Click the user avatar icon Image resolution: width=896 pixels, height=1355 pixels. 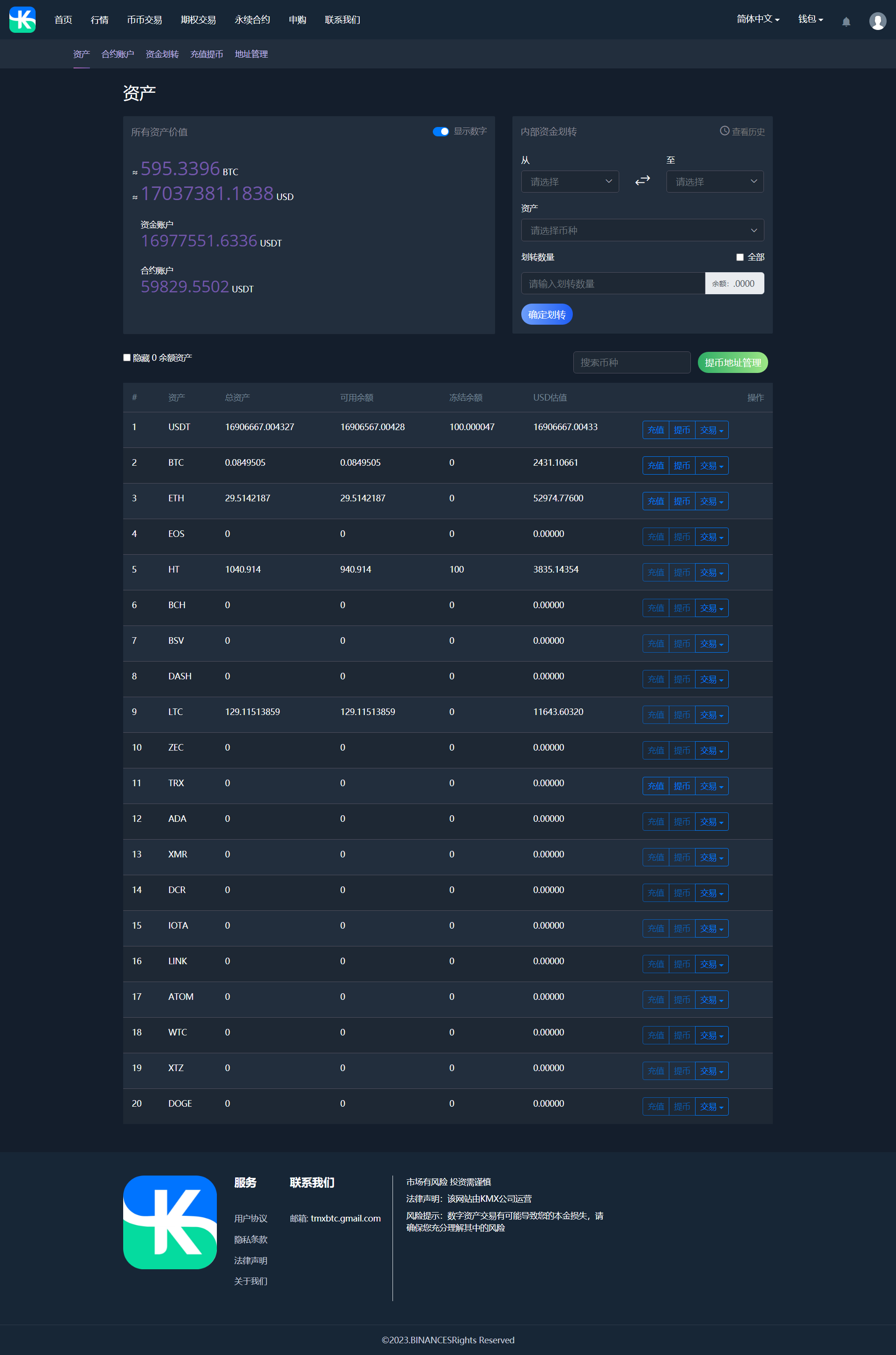[877, 21]
